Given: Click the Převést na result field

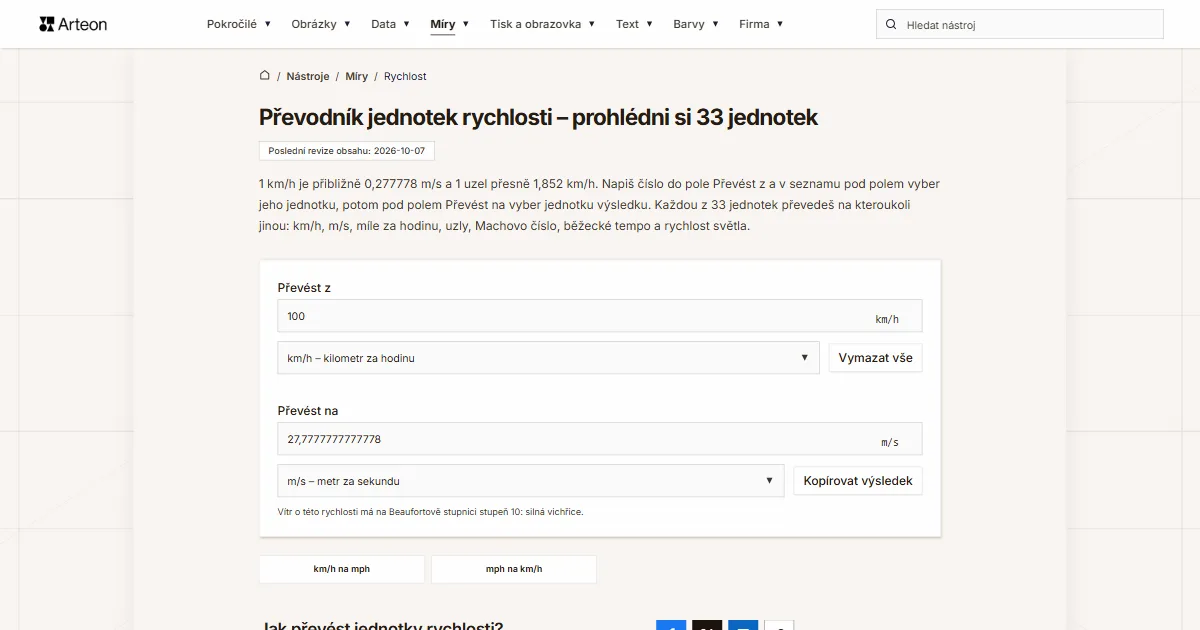Looking at the screenshot, I should 600,439.
